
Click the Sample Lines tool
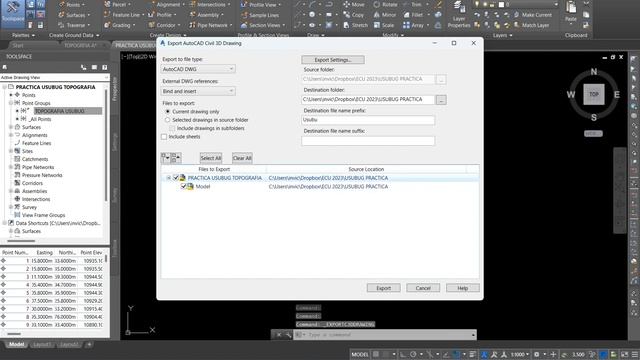point(260,15)
